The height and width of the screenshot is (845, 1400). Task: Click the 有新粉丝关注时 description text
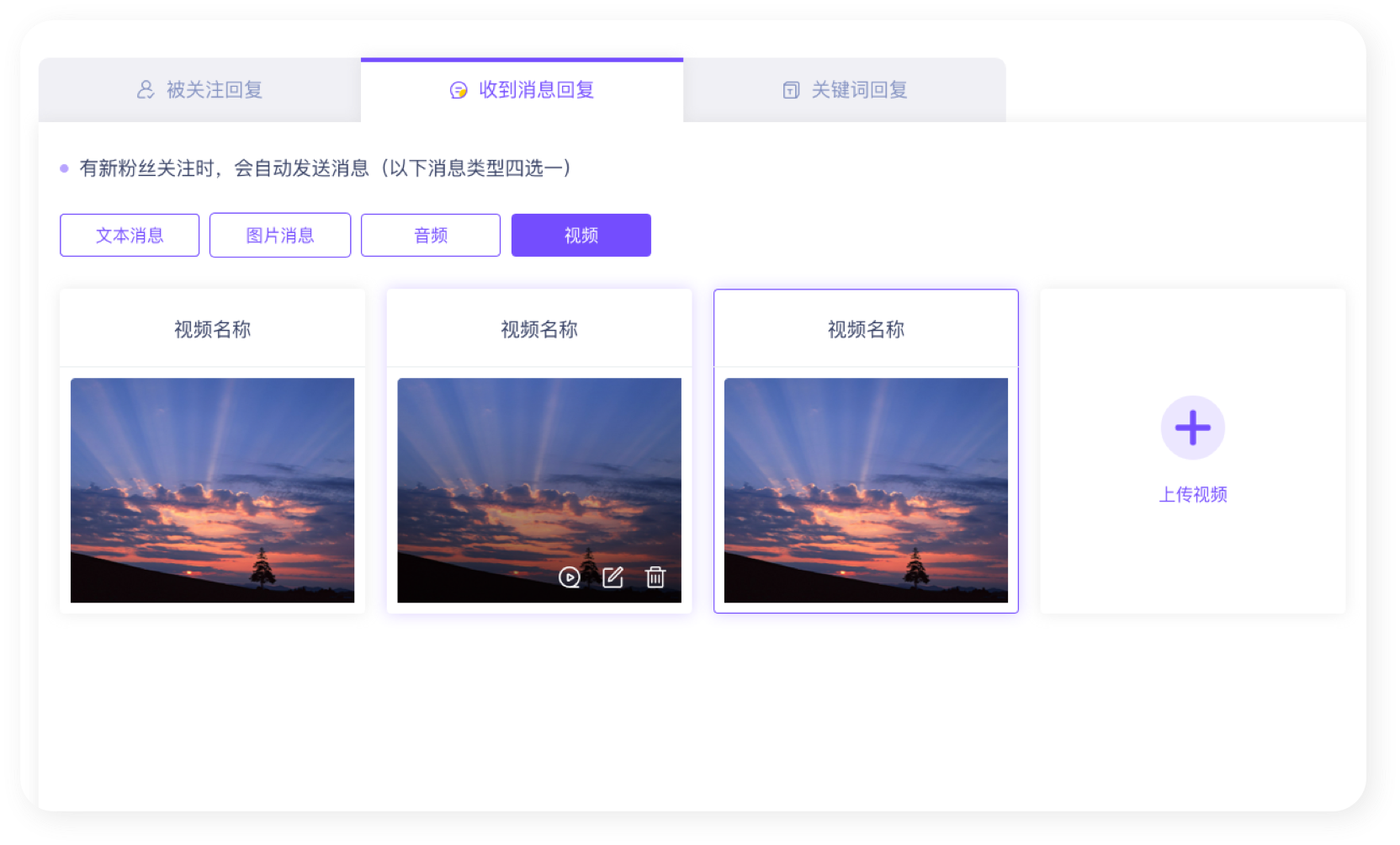[x=326, y=168]
